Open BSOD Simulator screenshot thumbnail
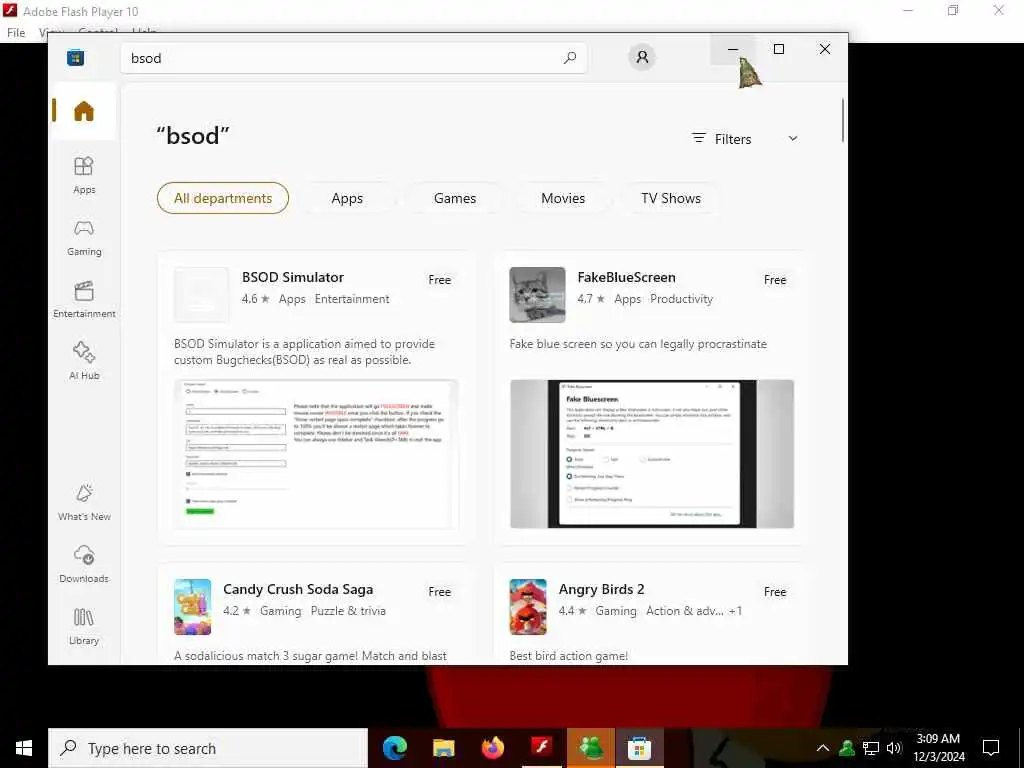1024x768 pixels. tap(316, 454)
